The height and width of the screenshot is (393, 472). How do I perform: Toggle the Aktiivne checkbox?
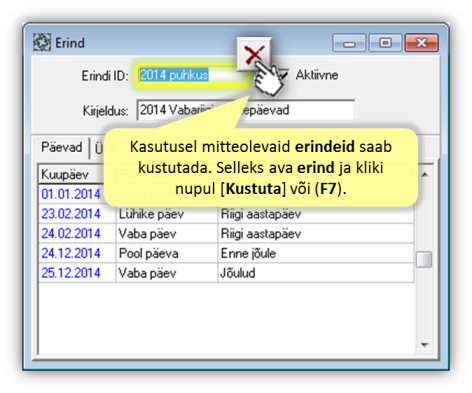point(283,75)
